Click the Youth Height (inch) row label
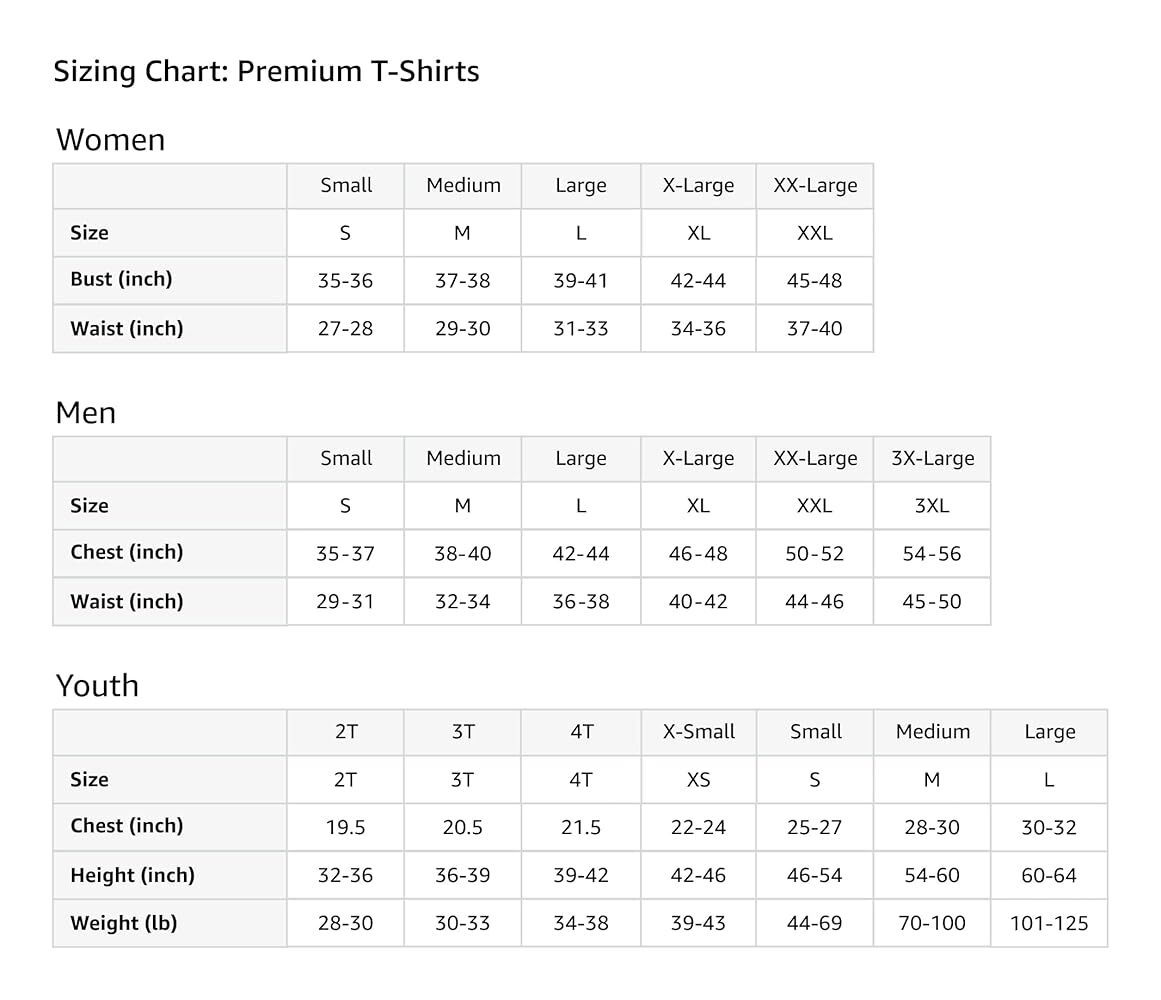Screen dimensions: 1161x1000 point(132,876)
